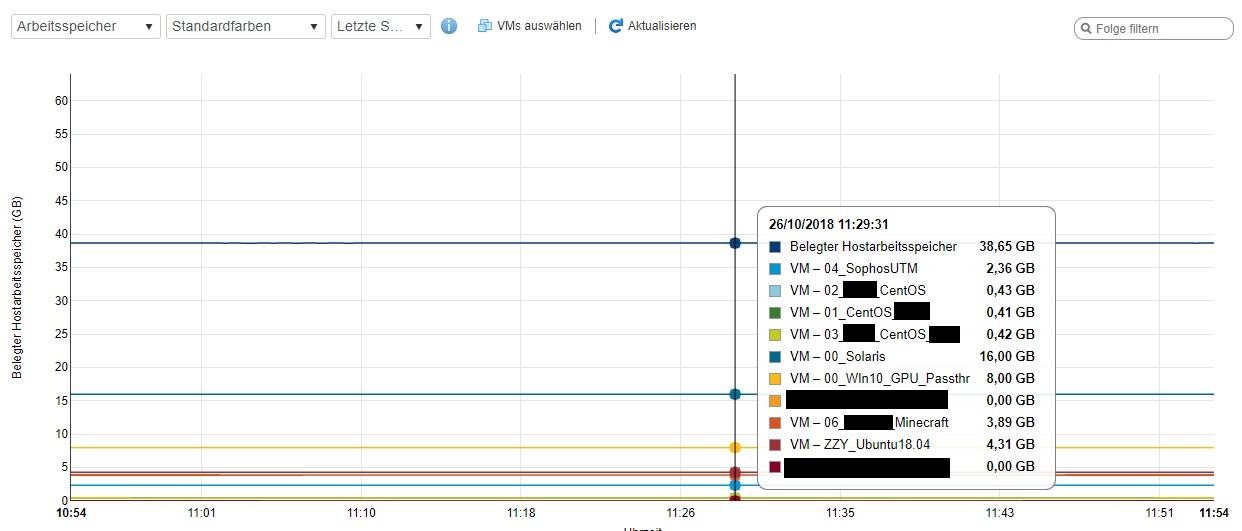Click the 2,36 GB value
1242x531 pixels.
[1011, 269]
